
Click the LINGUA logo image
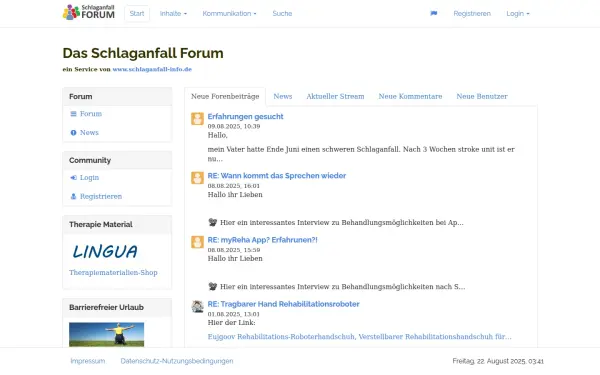105,251
